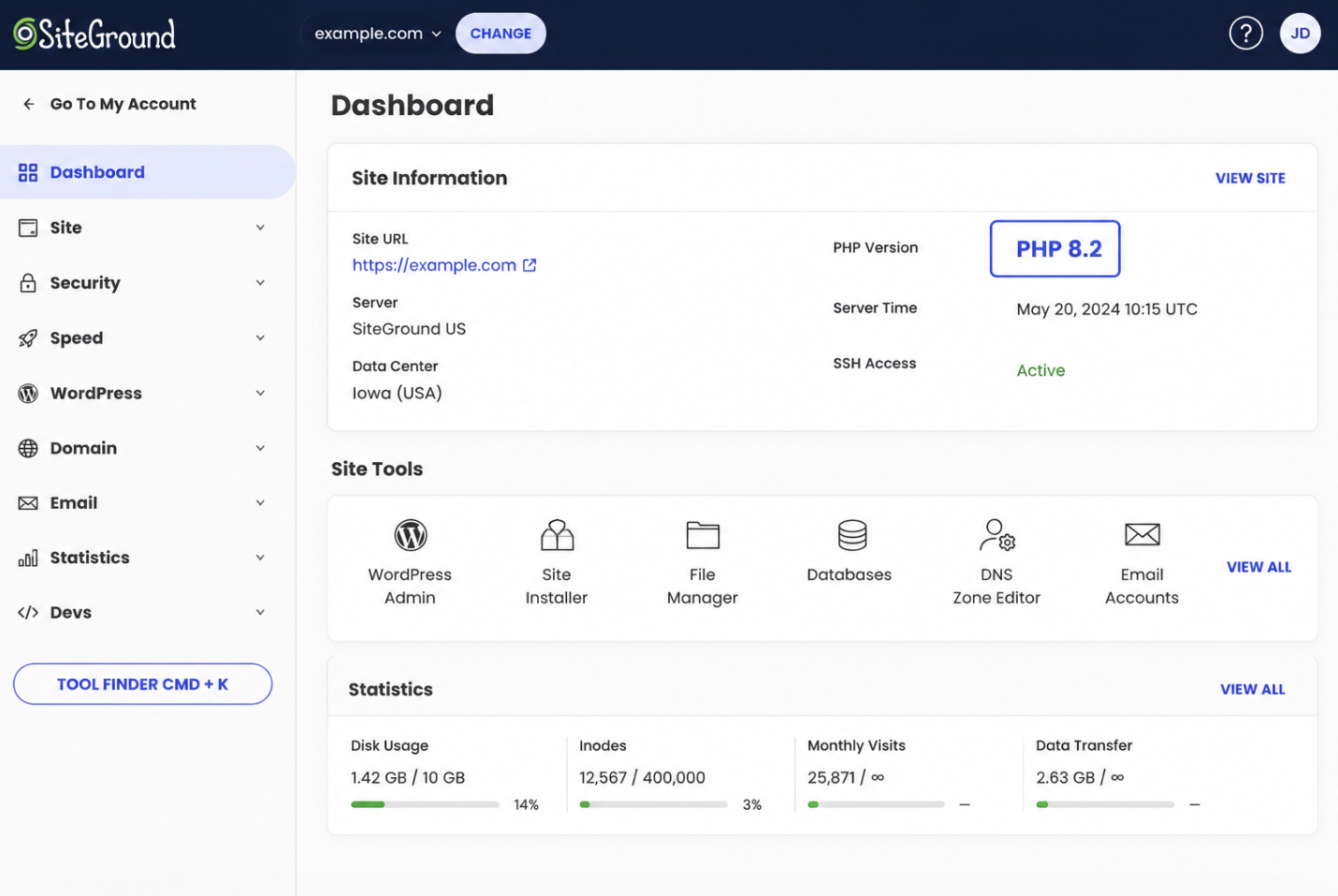The height and width of the screenshot is (896, 1338).
Task: Click the Site window icon in sidebar
Action: pos(28,227)
